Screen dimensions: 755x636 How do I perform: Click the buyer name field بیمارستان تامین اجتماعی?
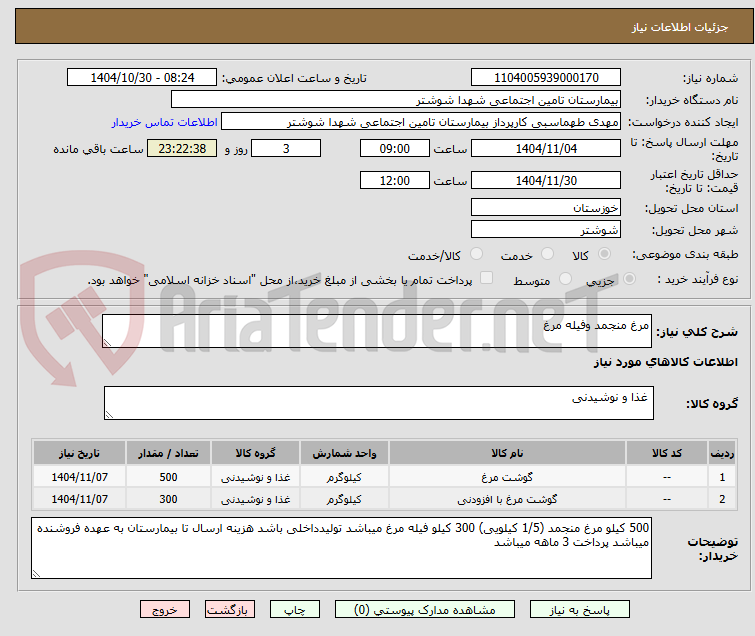pyautogui.click(x=396, y=100)
